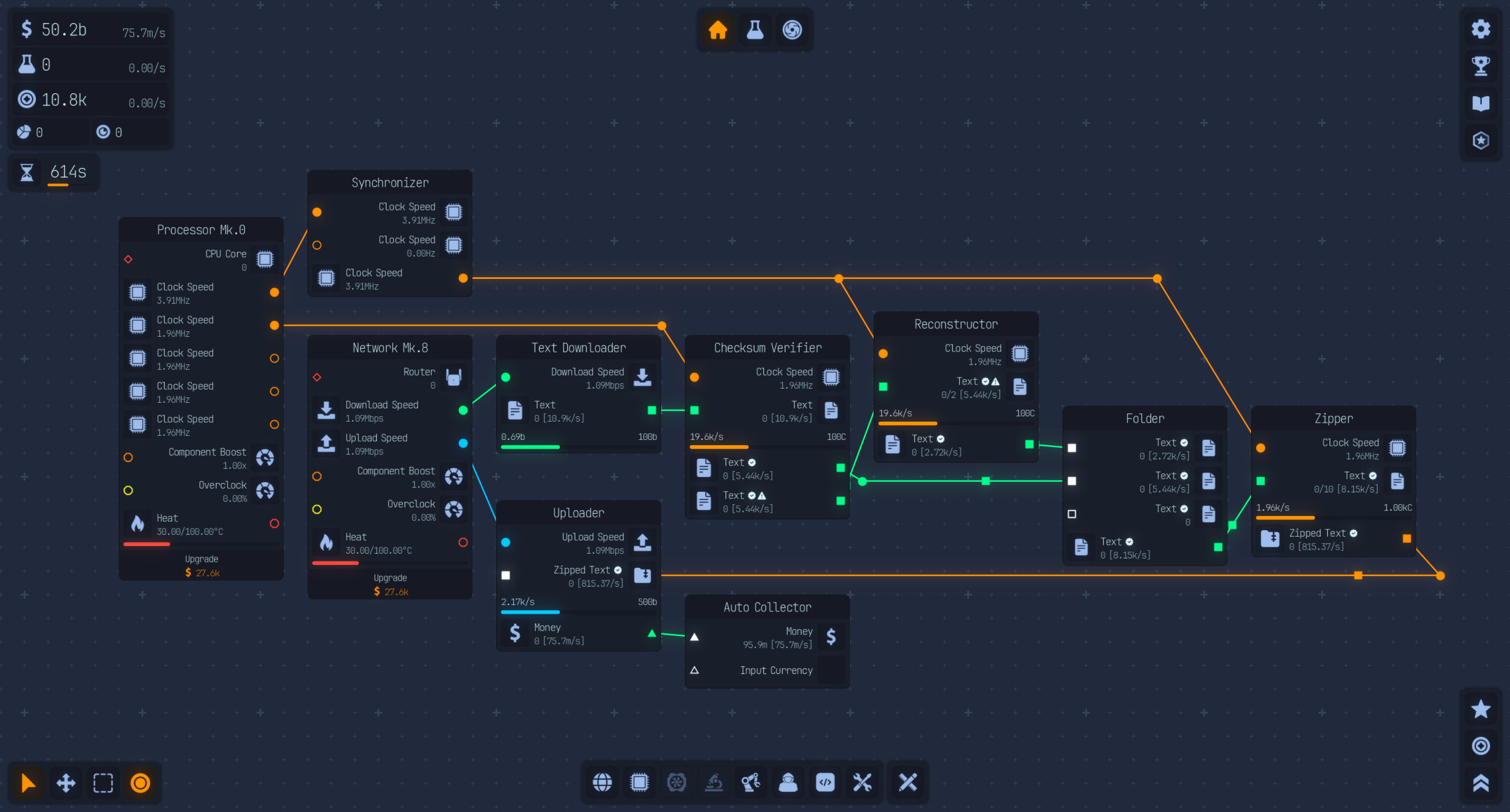The height and width of the screenshot is (812, 1510).
Task: Open the achievements trophy panel
Action: tap(1481, 66)
